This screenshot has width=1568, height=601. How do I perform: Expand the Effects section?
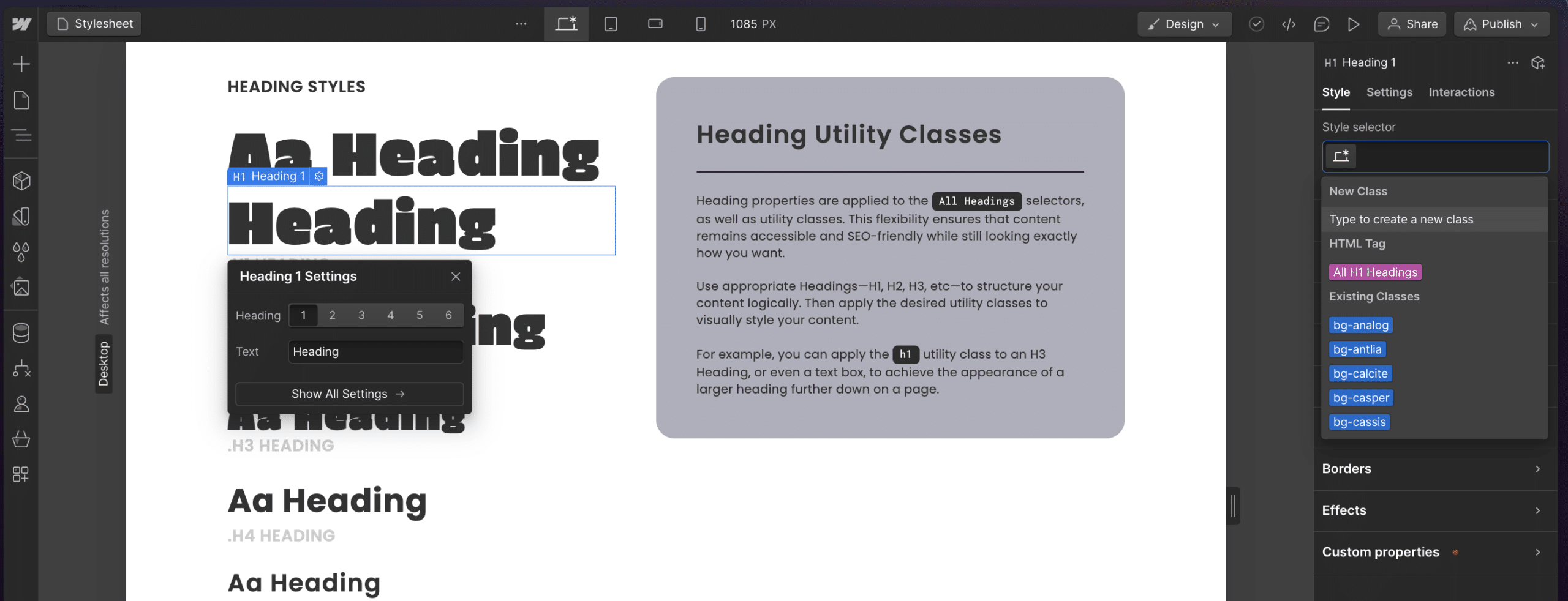click(1435, 510)
